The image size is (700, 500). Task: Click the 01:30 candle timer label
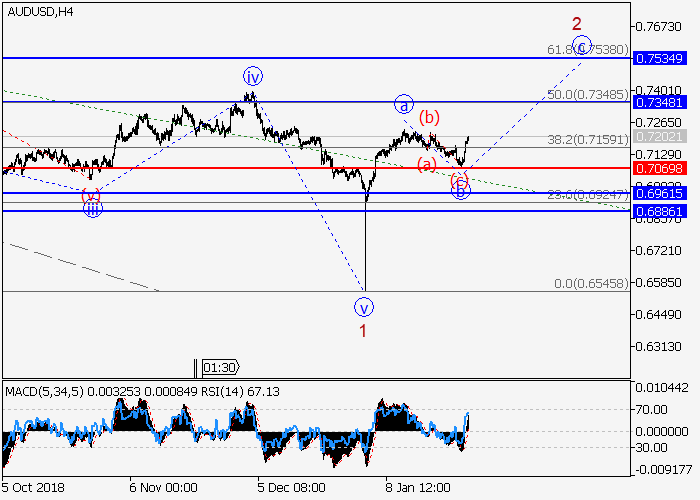click(217, 367)
